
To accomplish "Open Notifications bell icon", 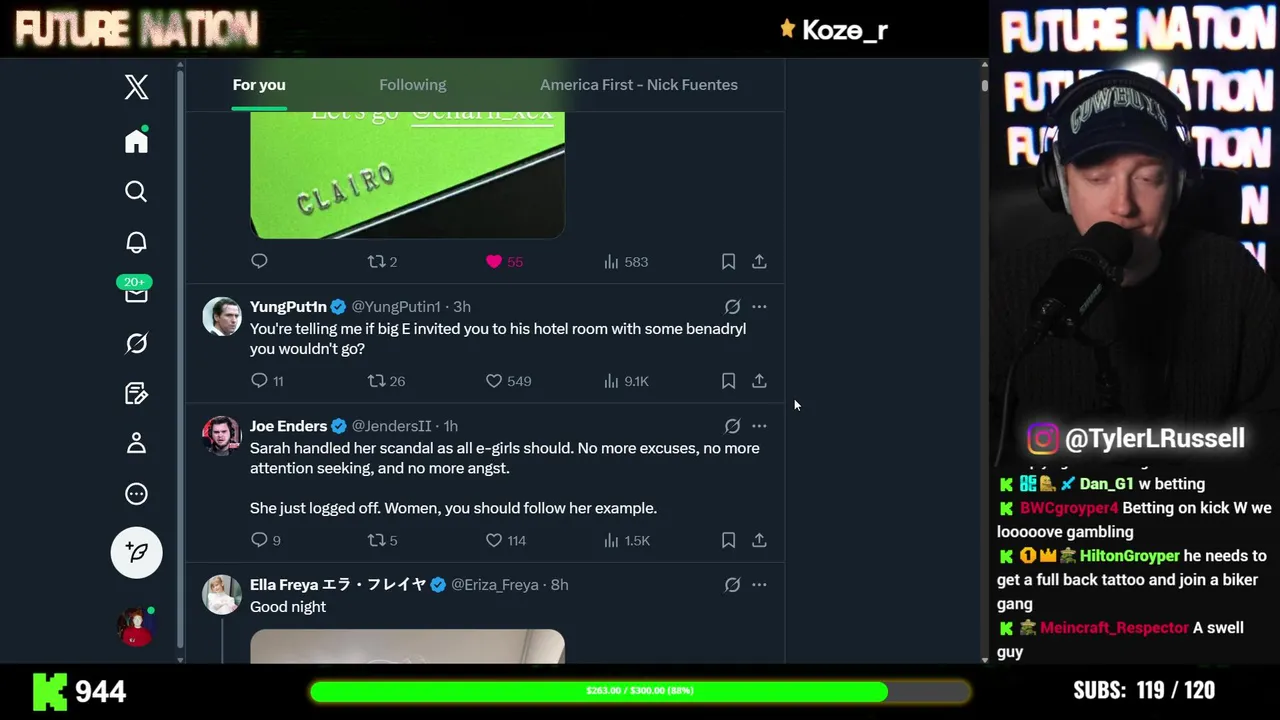I will [x=136, y=242].
